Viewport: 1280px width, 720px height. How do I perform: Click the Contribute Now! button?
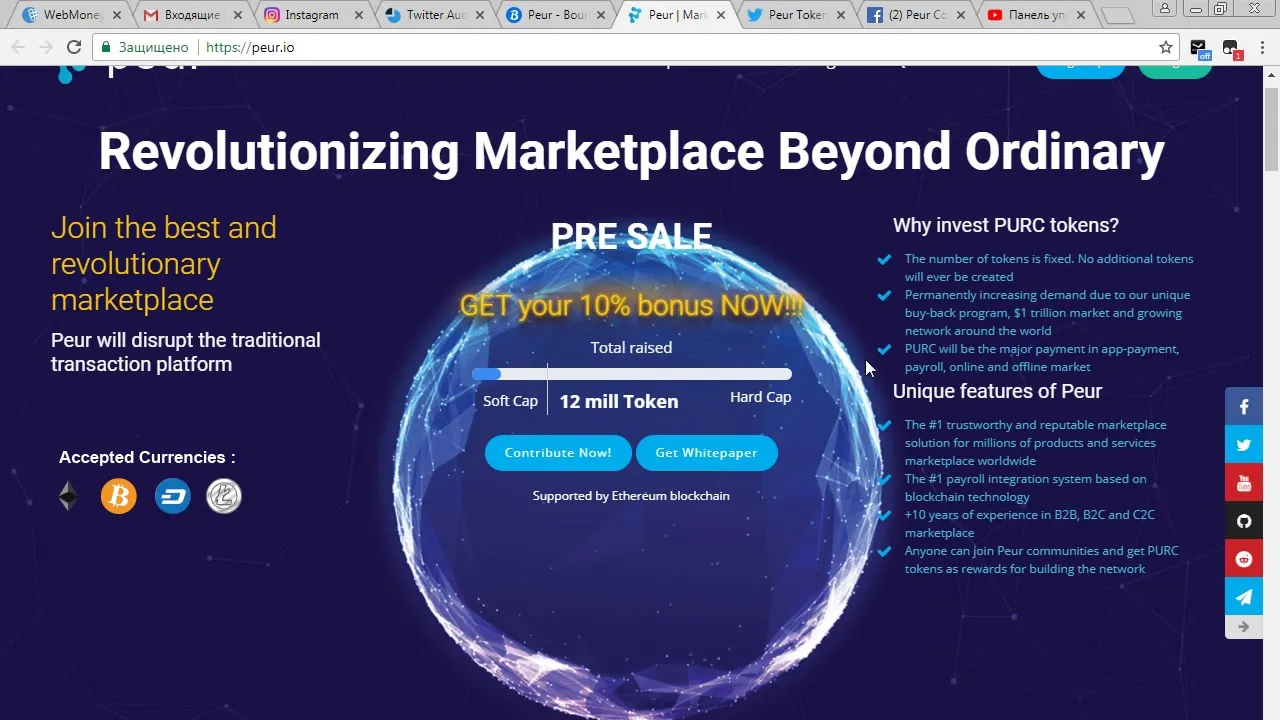tap(558, 453)
